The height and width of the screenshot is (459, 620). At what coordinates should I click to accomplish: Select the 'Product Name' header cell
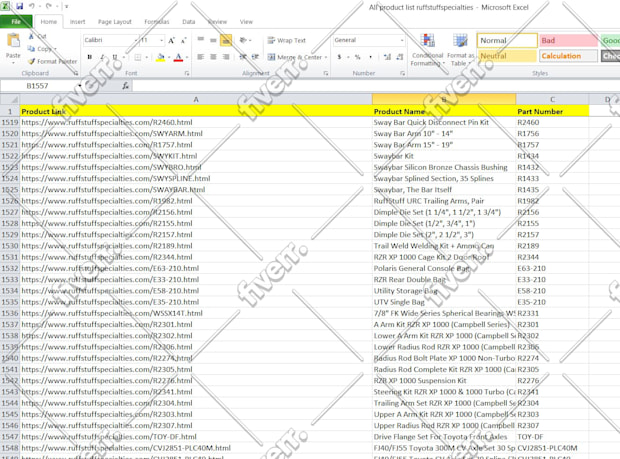(444, 111)
